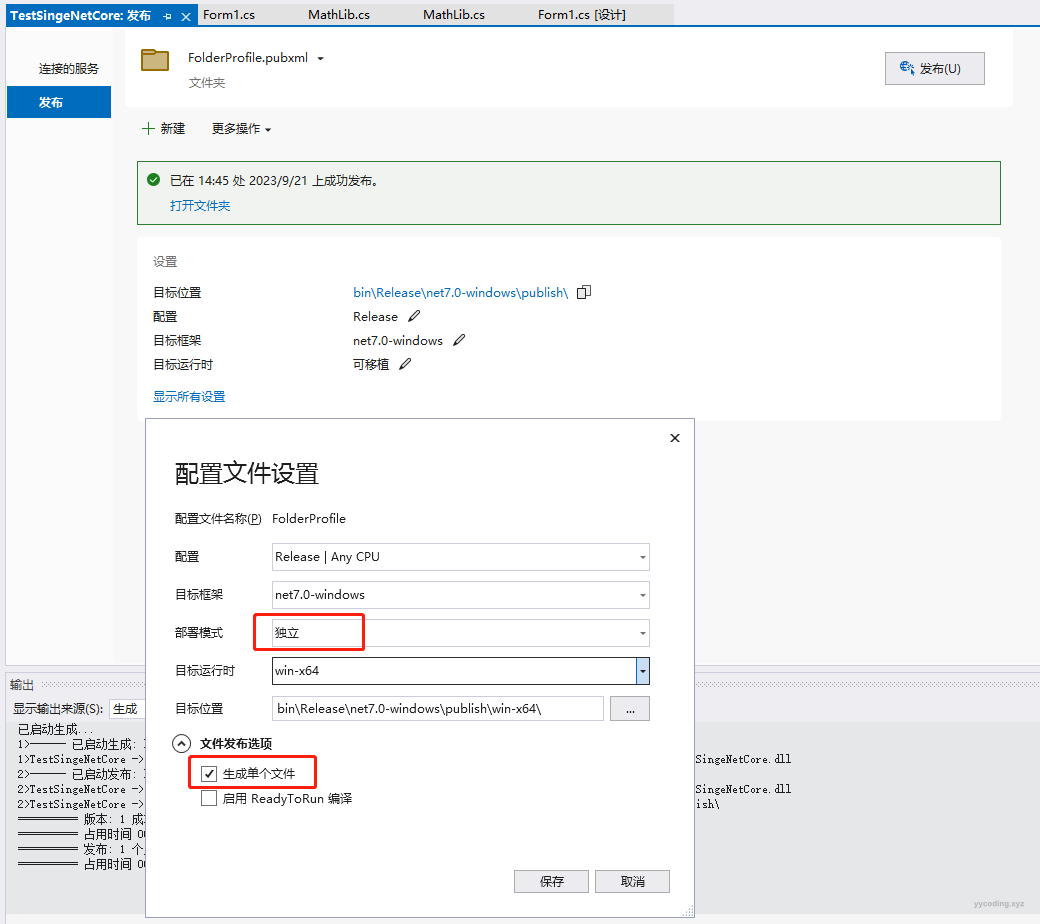Collapse the 文件发布选项 section
Viewport: 1040px width, 924px height.
182,743
